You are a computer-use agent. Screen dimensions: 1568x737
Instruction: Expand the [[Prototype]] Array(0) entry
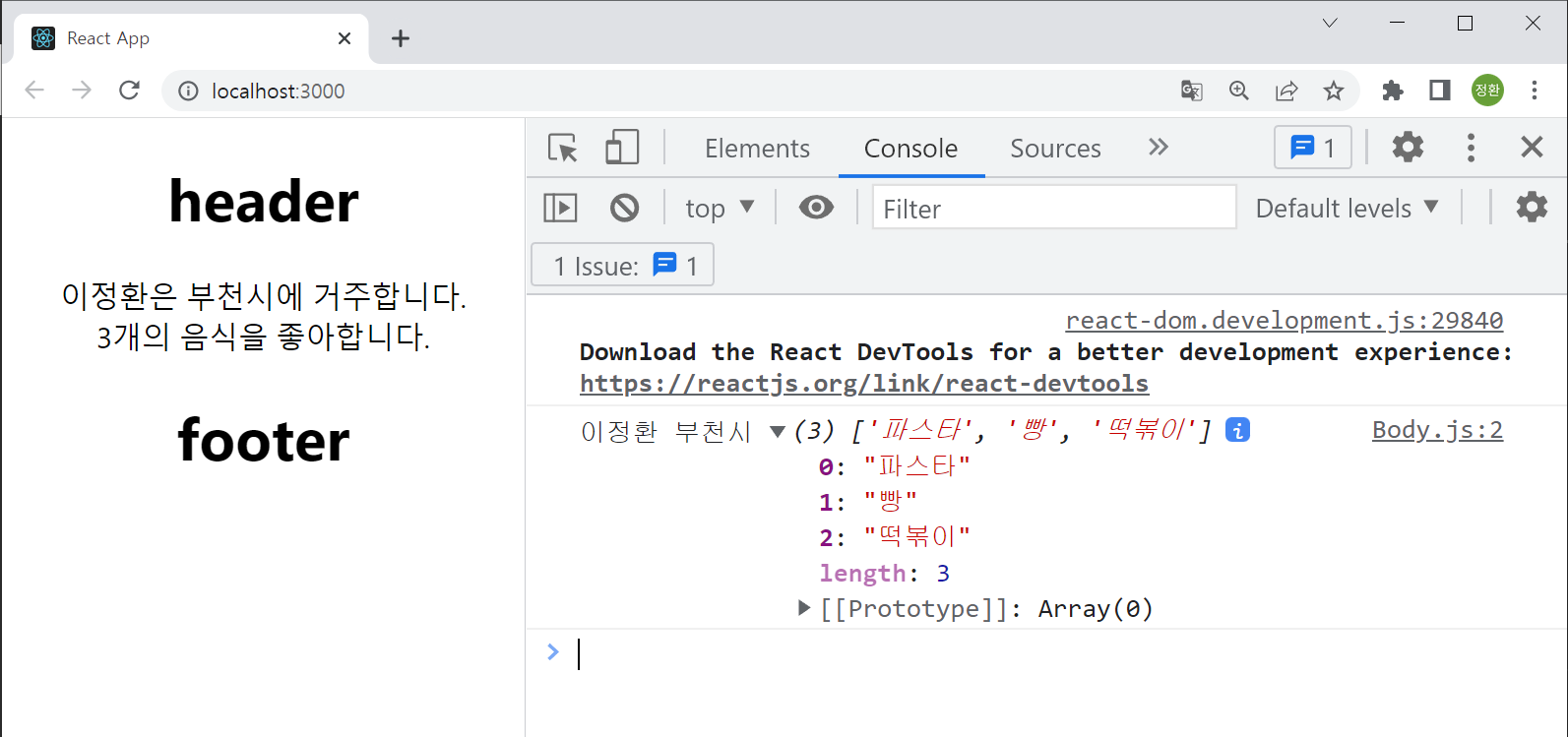[804, 608]
